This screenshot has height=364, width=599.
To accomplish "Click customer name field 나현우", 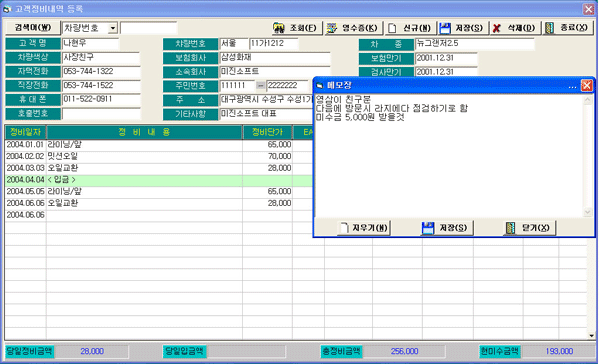I will (91, 44).
